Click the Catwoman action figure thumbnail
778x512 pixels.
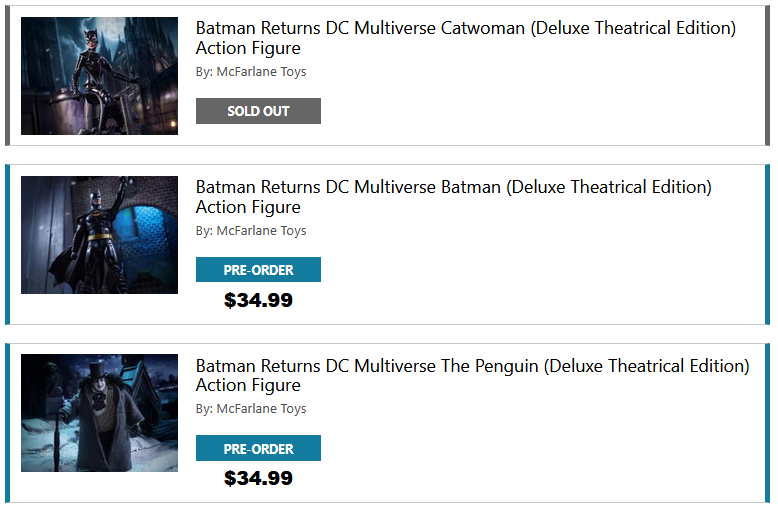[99, 76]
